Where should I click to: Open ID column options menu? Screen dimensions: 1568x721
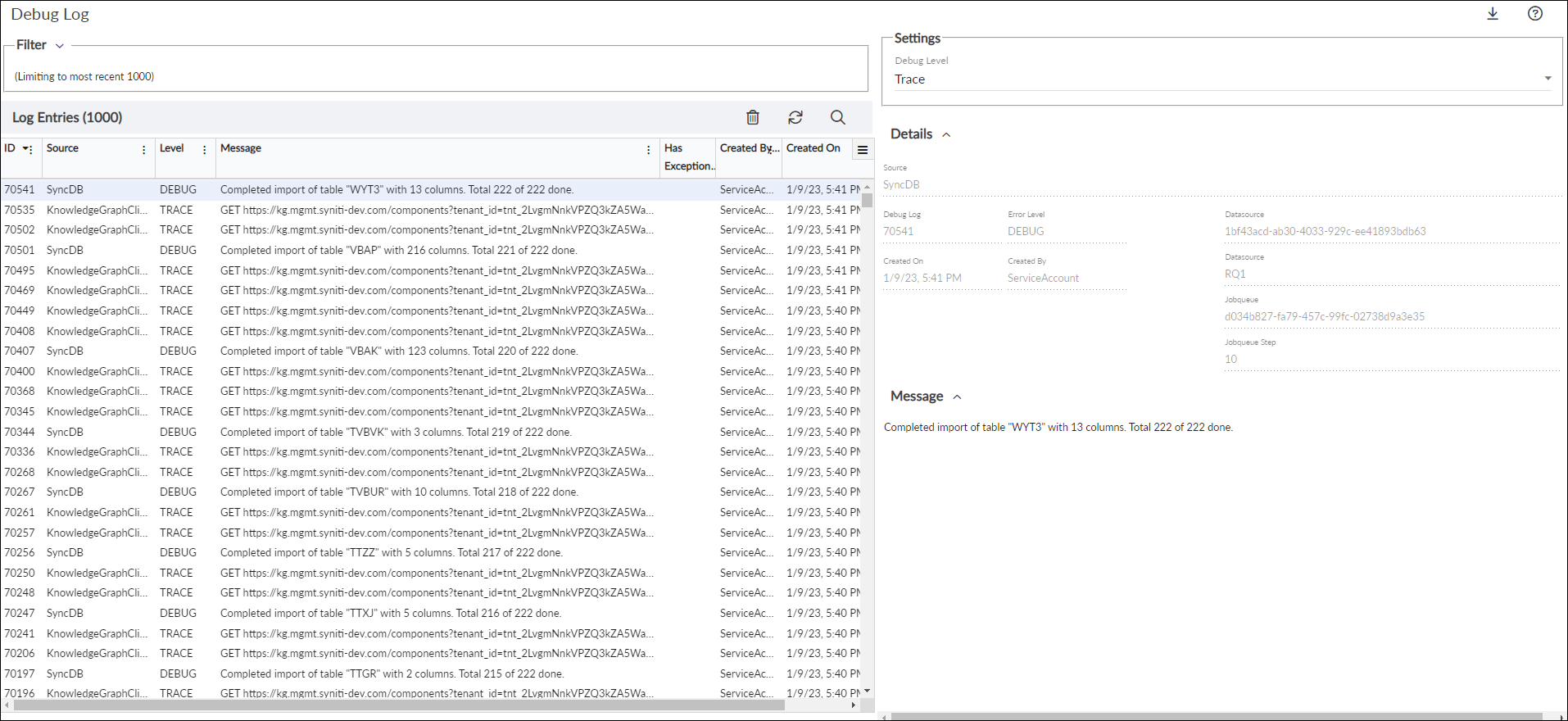[x=31, y=149]
